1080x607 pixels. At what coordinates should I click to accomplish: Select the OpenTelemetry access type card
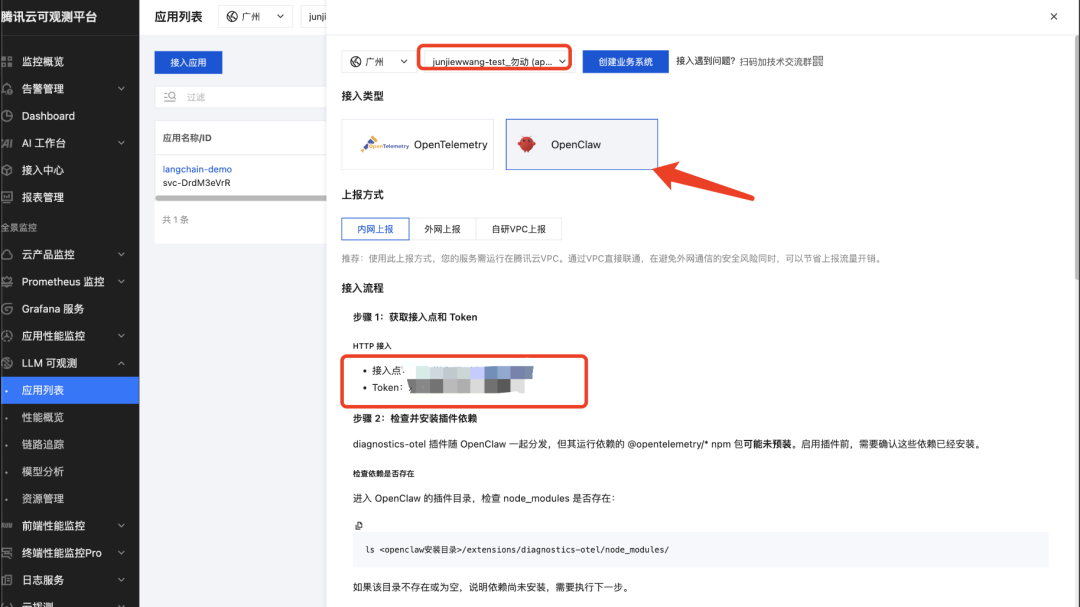[417, 144]
